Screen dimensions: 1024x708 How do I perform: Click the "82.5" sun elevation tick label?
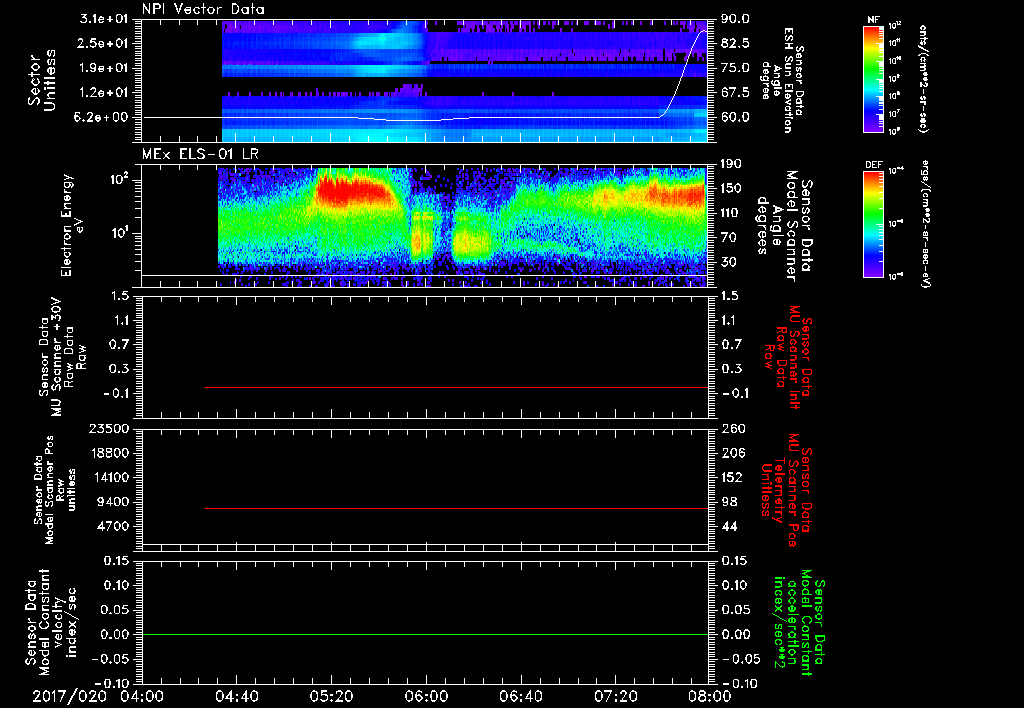click(x=735, y=43)
